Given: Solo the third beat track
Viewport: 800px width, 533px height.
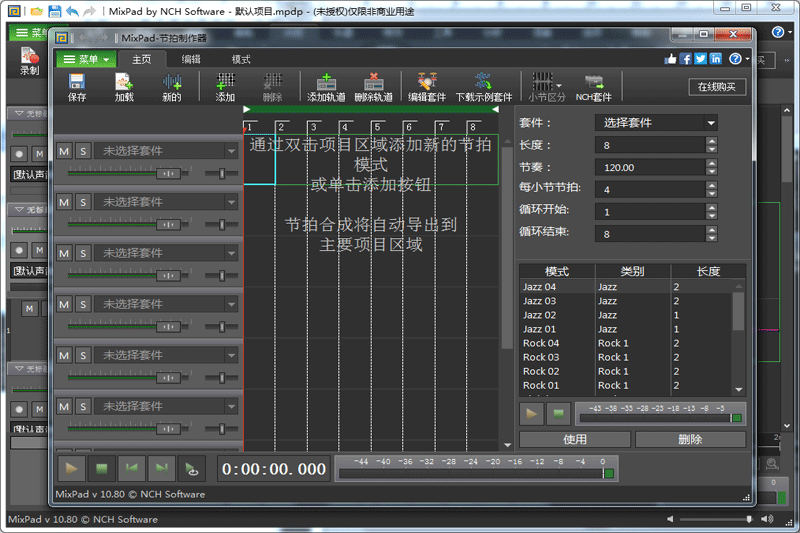Looking at the screenshot, I should [83, 253].
